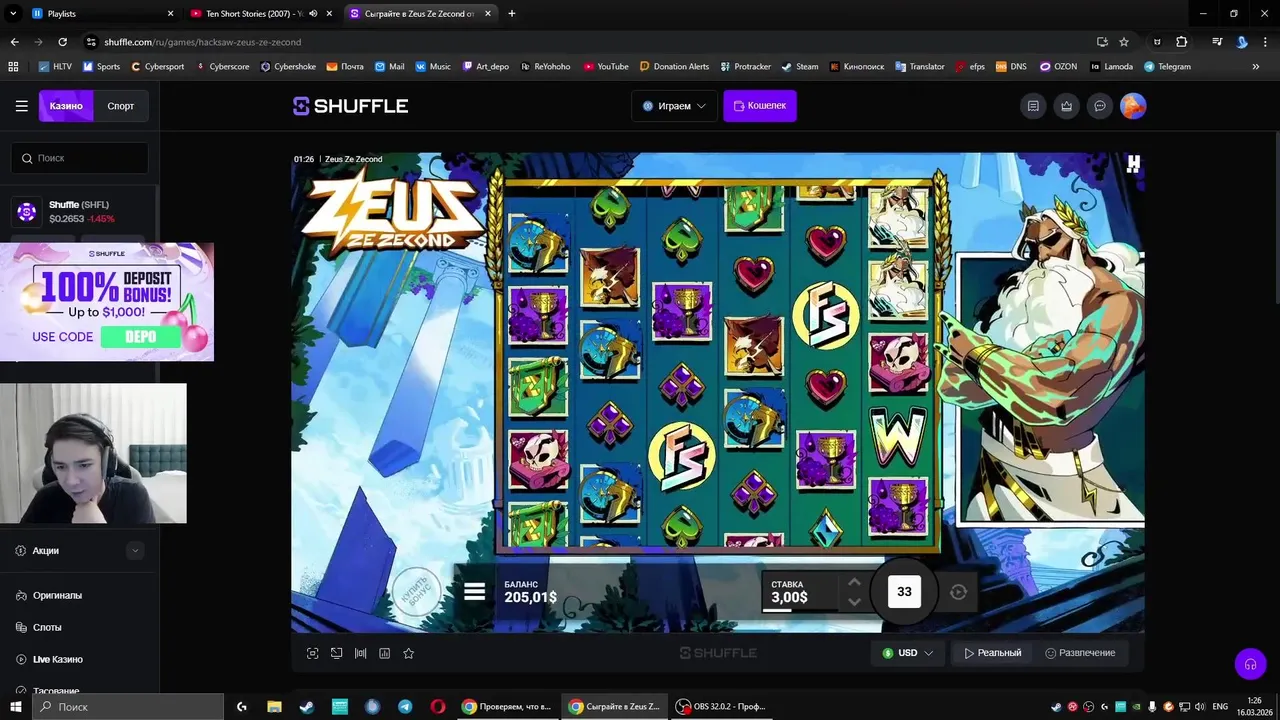The height and width of the screenshot is (720, 1280).
Task: Enter fullscreen mode for the game
Action: coord(313,653)
